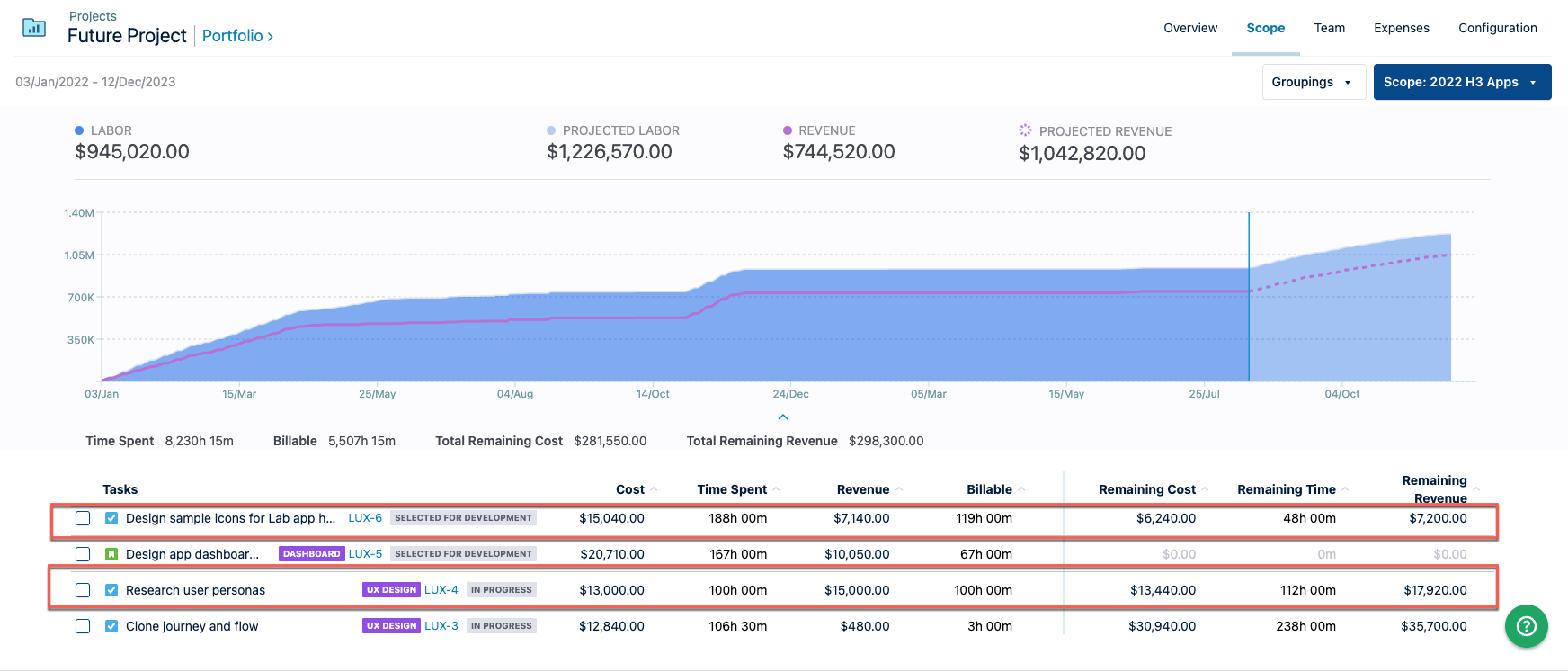Click task icon beside Research user personas
Screen dimensions: 1568x672
[111, 590]
